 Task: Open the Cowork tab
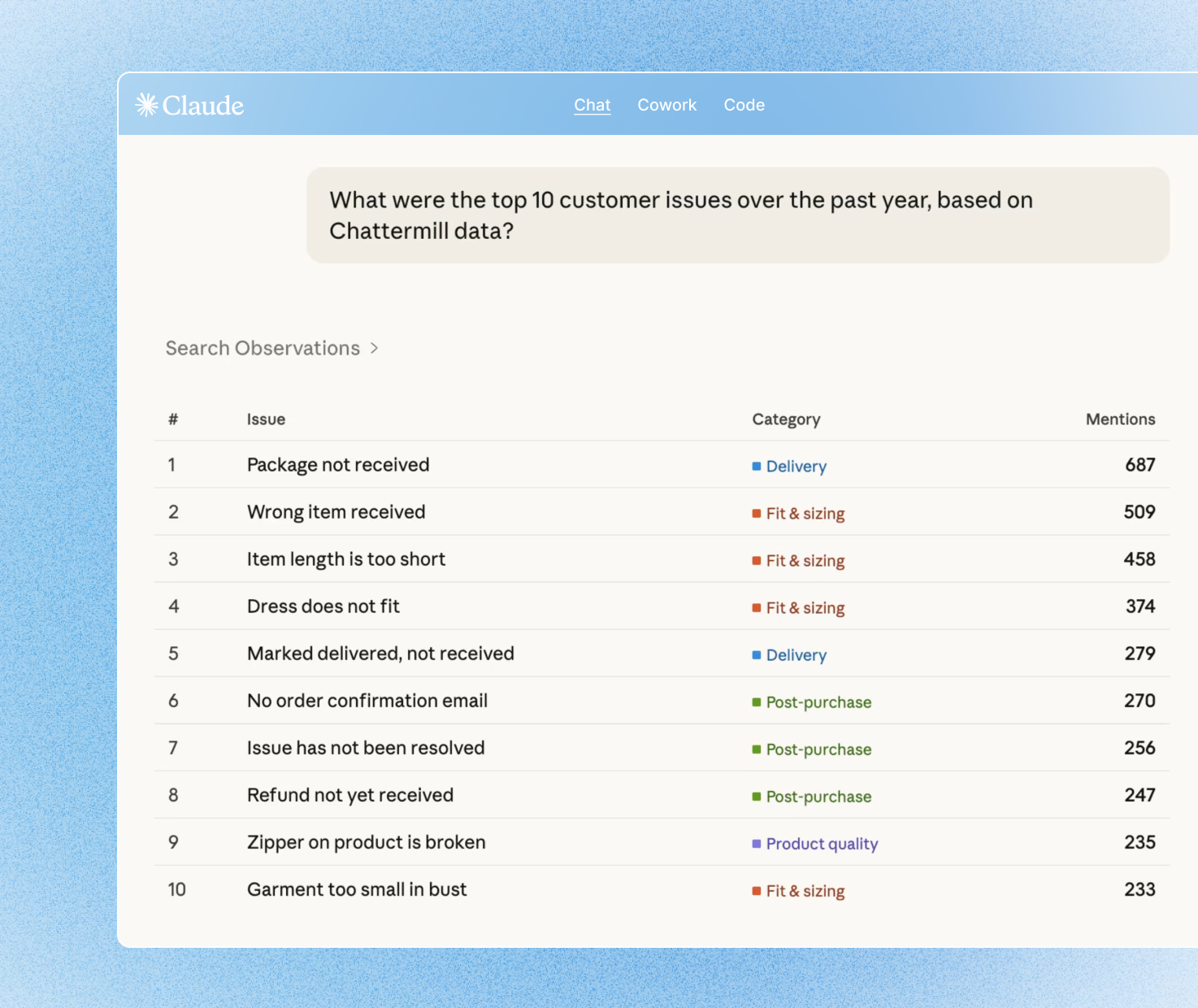[667, 105]
